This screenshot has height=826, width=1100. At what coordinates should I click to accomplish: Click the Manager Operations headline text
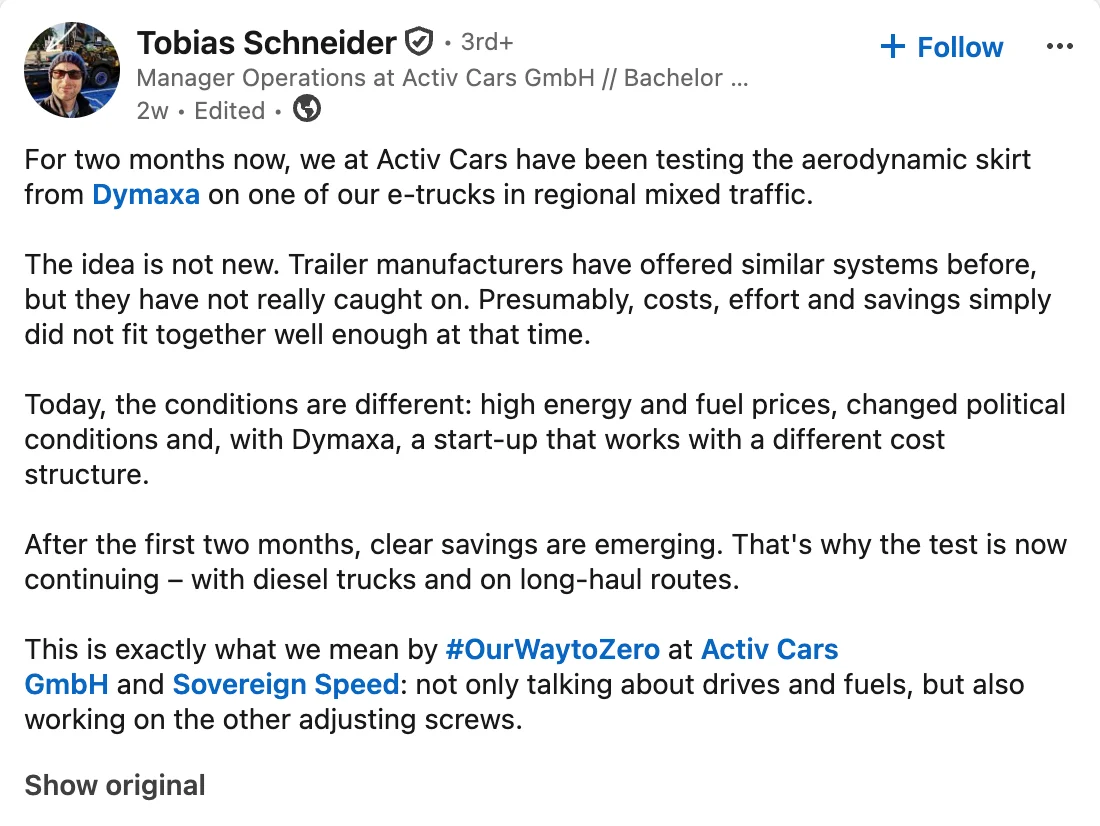tap(442, 77)
